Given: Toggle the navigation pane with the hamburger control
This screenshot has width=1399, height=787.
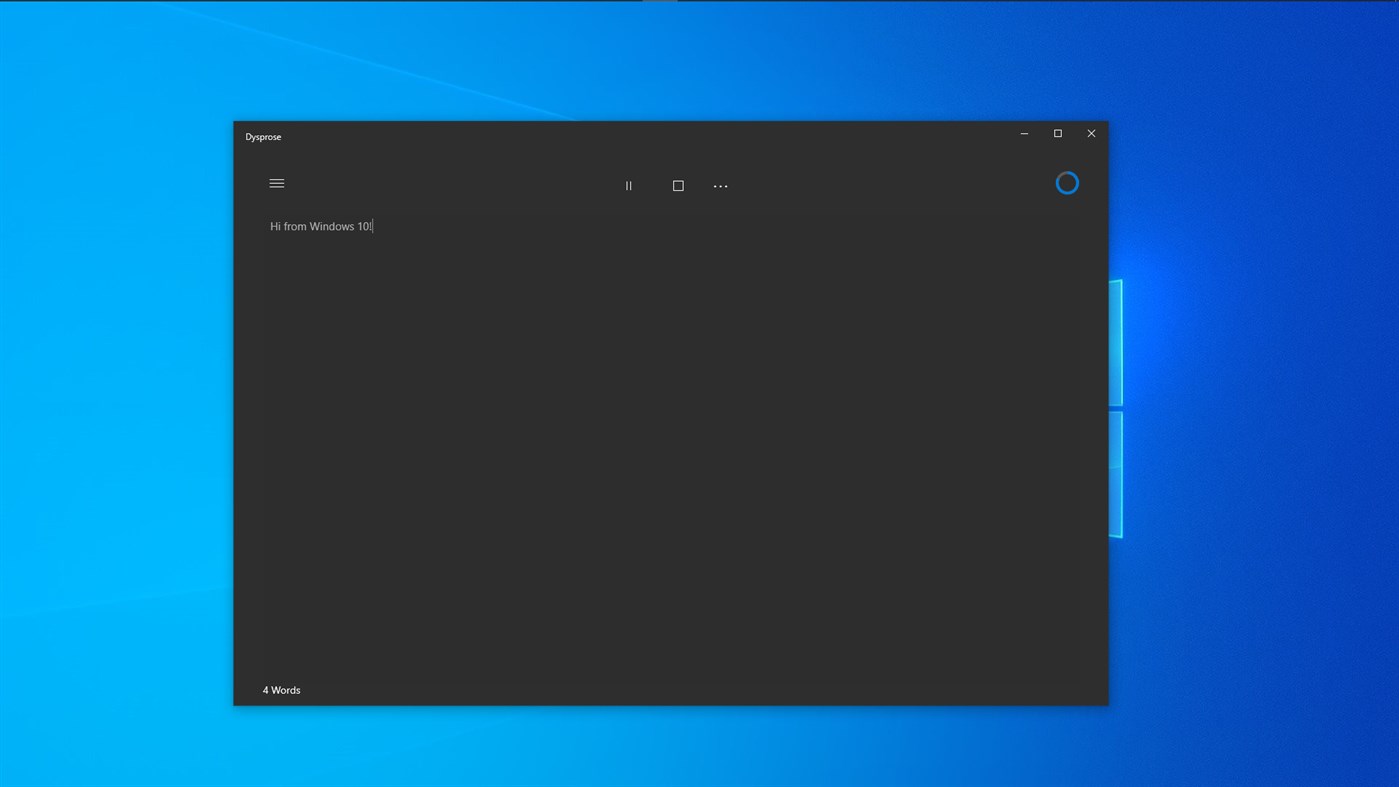Looking at the screenshot, I should pyautogui.click(x=276, y=183).
